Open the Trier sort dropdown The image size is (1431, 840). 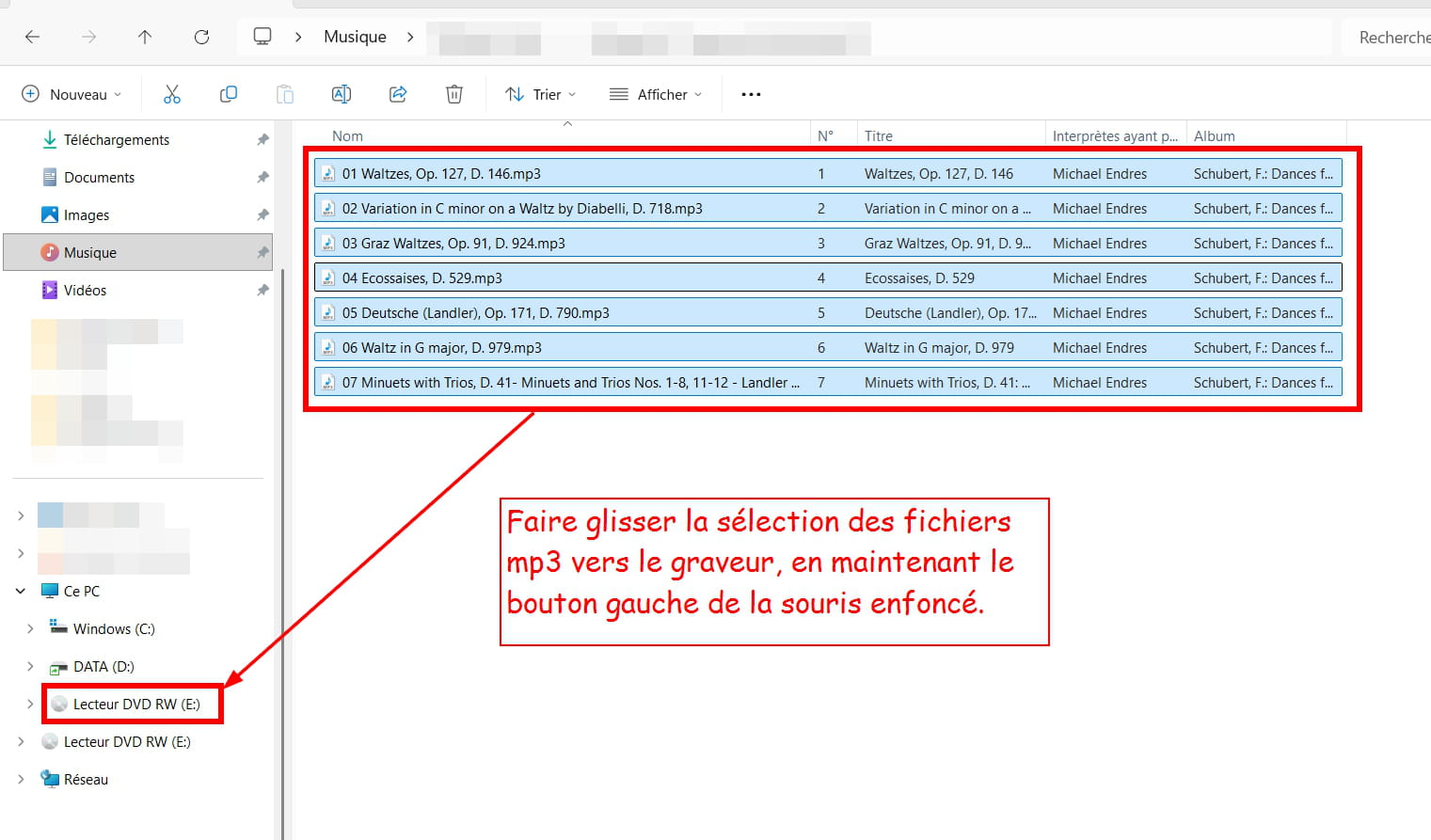pyautogui.click(x=540, y=94)
